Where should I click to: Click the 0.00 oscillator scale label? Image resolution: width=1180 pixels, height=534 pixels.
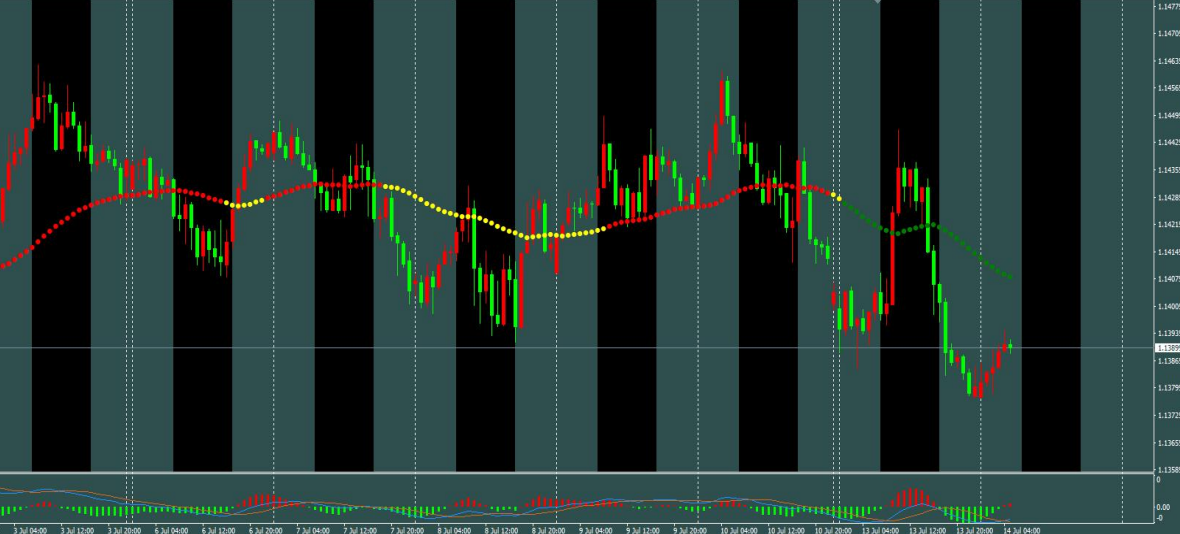[1163, 508]
